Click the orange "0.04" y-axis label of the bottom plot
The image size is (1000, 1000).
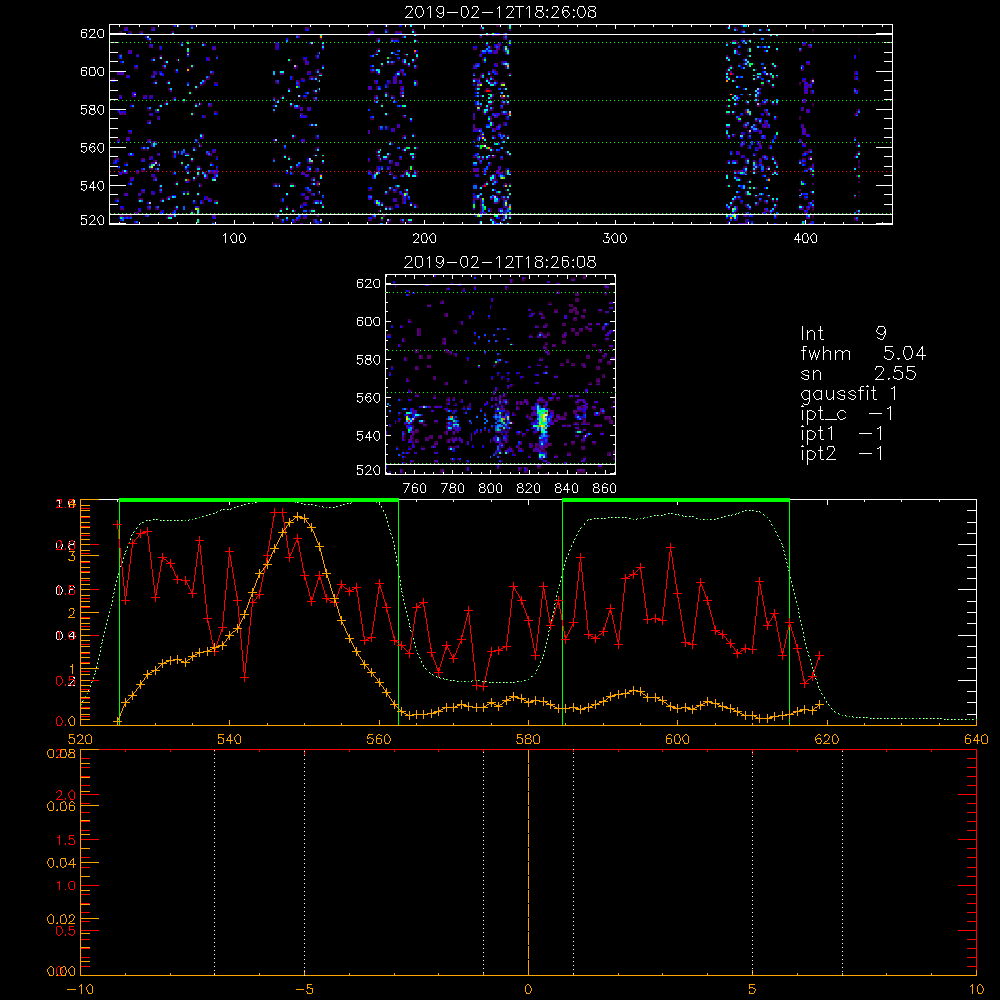[x=61, y=863]
